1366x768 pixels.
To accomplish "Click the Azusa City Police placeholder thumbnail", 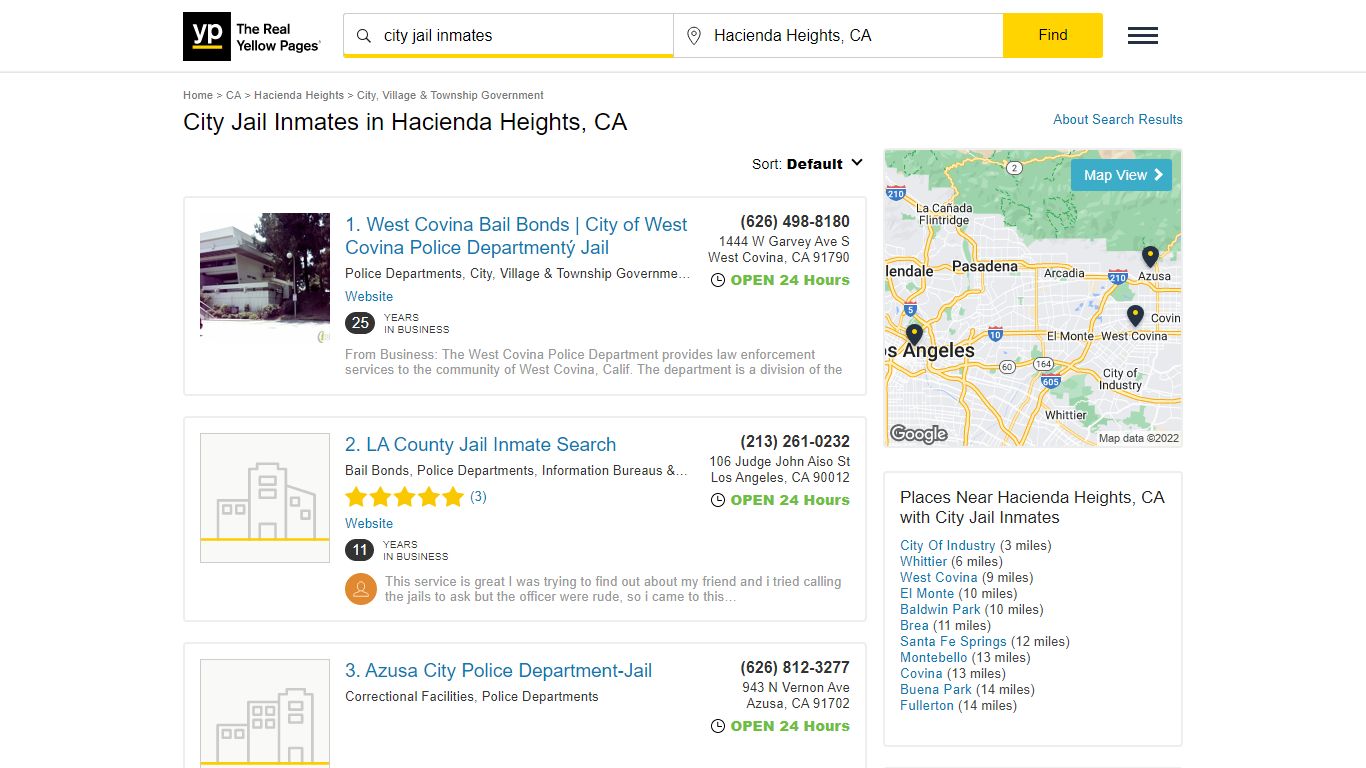I will pyautogui.click(x=265, y=713).
